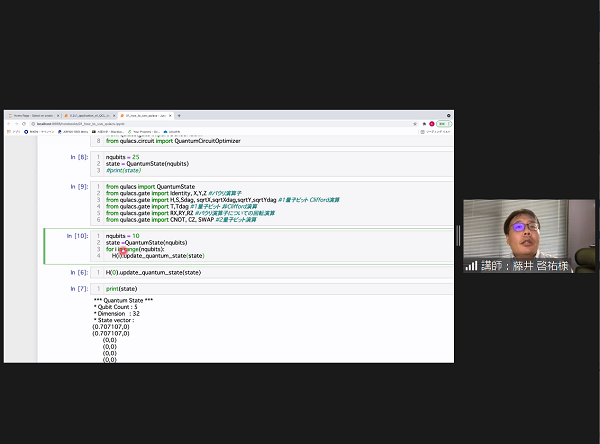The height and width of the screenshot is (444, 600).
Task: Open the Your Projects bookmark
Action: [x=144, y=132]
